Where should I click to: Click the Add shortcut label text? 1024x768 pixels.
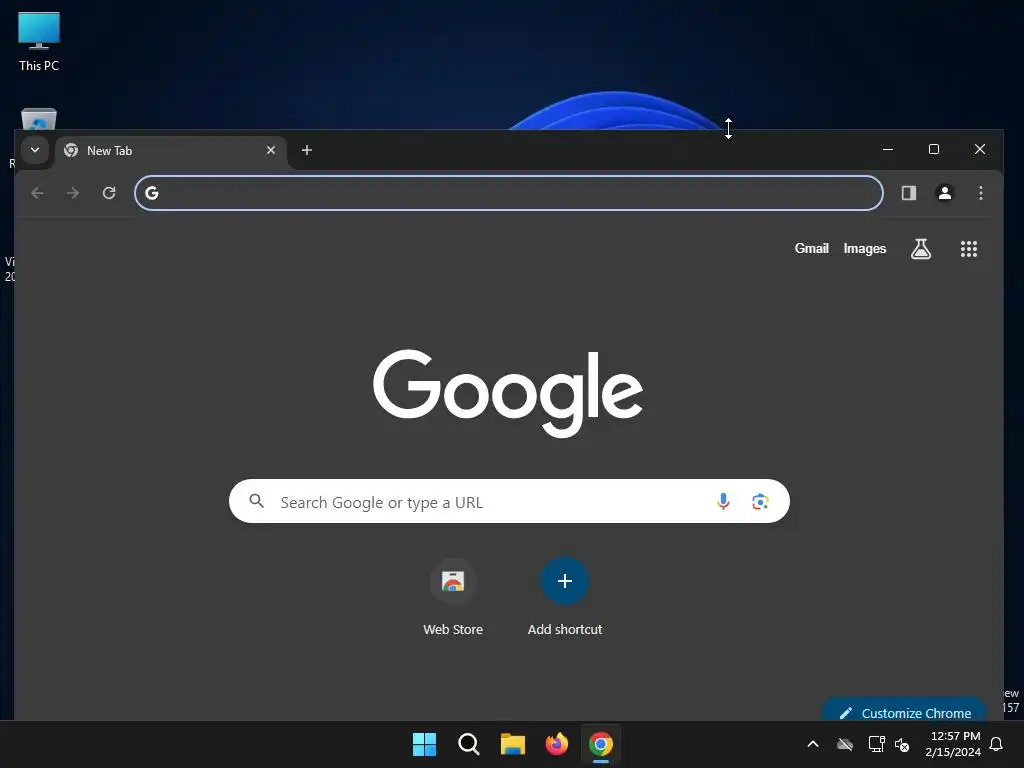565,630
